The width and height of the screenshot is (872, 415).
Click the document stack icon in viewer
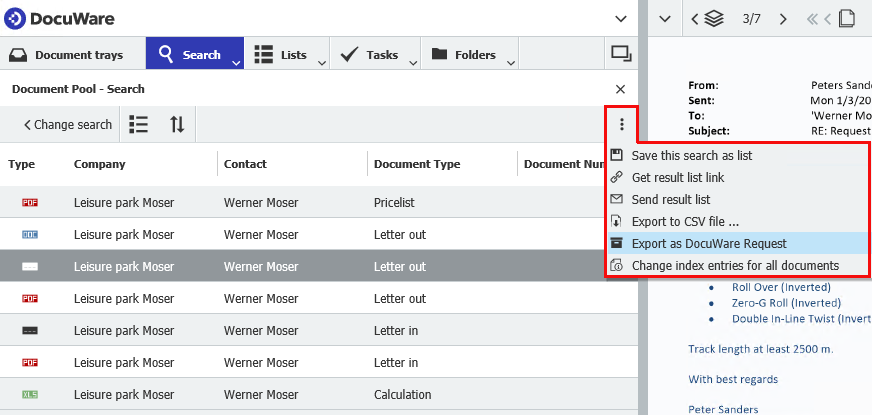714,18
